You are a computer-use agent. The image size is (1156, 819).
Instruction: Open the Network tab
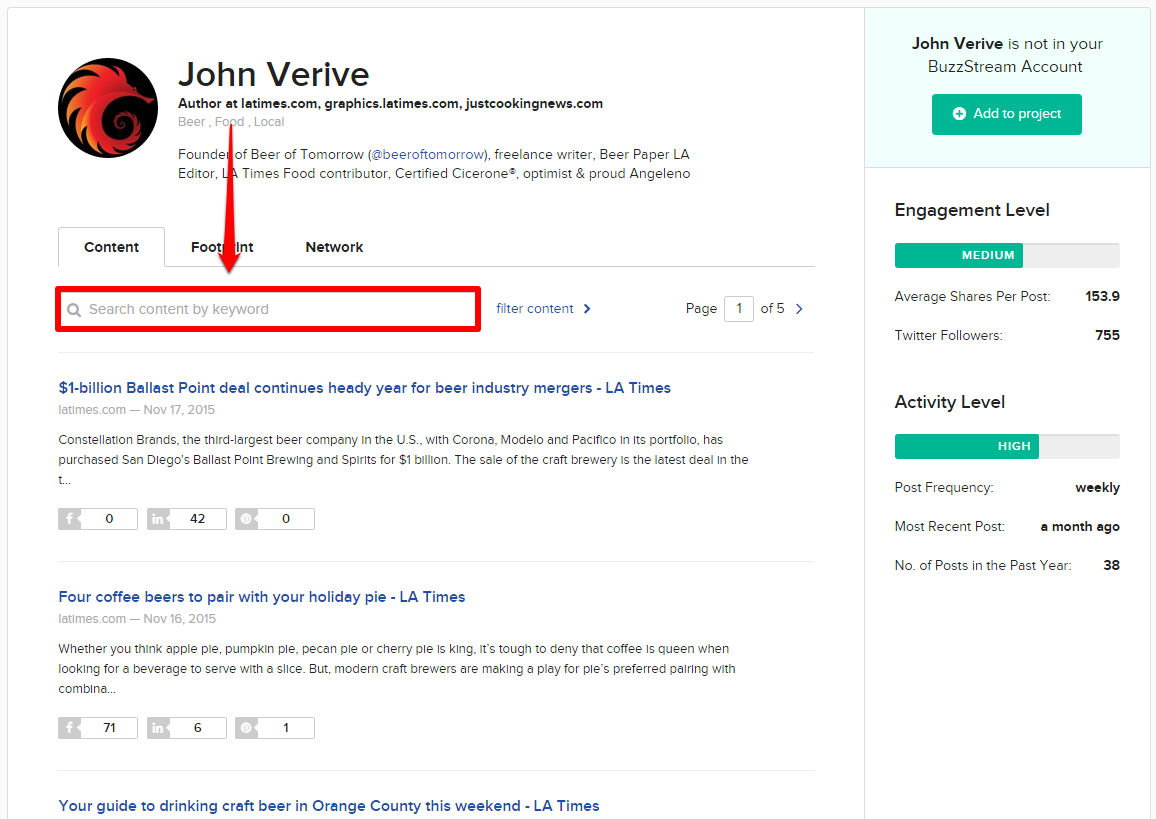[x=334, y=247]
